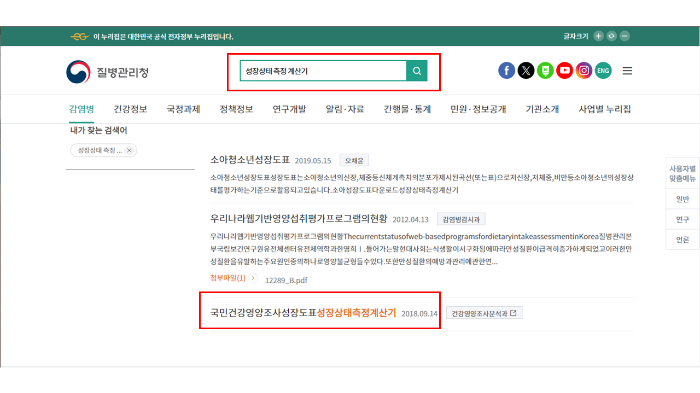
Task: Select 연구 in user menu sidebar
Action: (682, 220)
